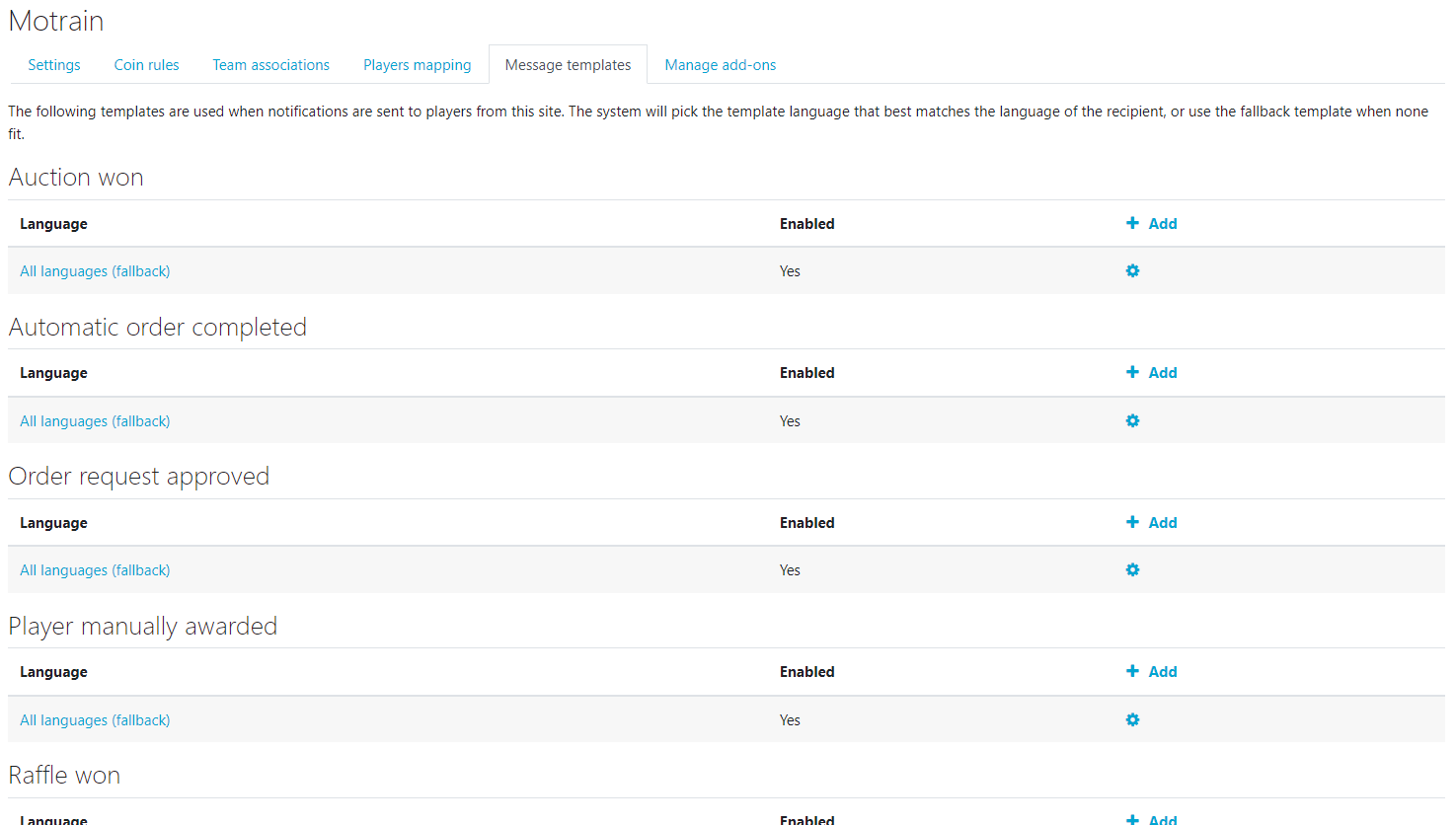Image resolution: width=1456 pixels, height=825 pixels.
Task: Go to Team associations tab
Action: click(x=271, y=65)
